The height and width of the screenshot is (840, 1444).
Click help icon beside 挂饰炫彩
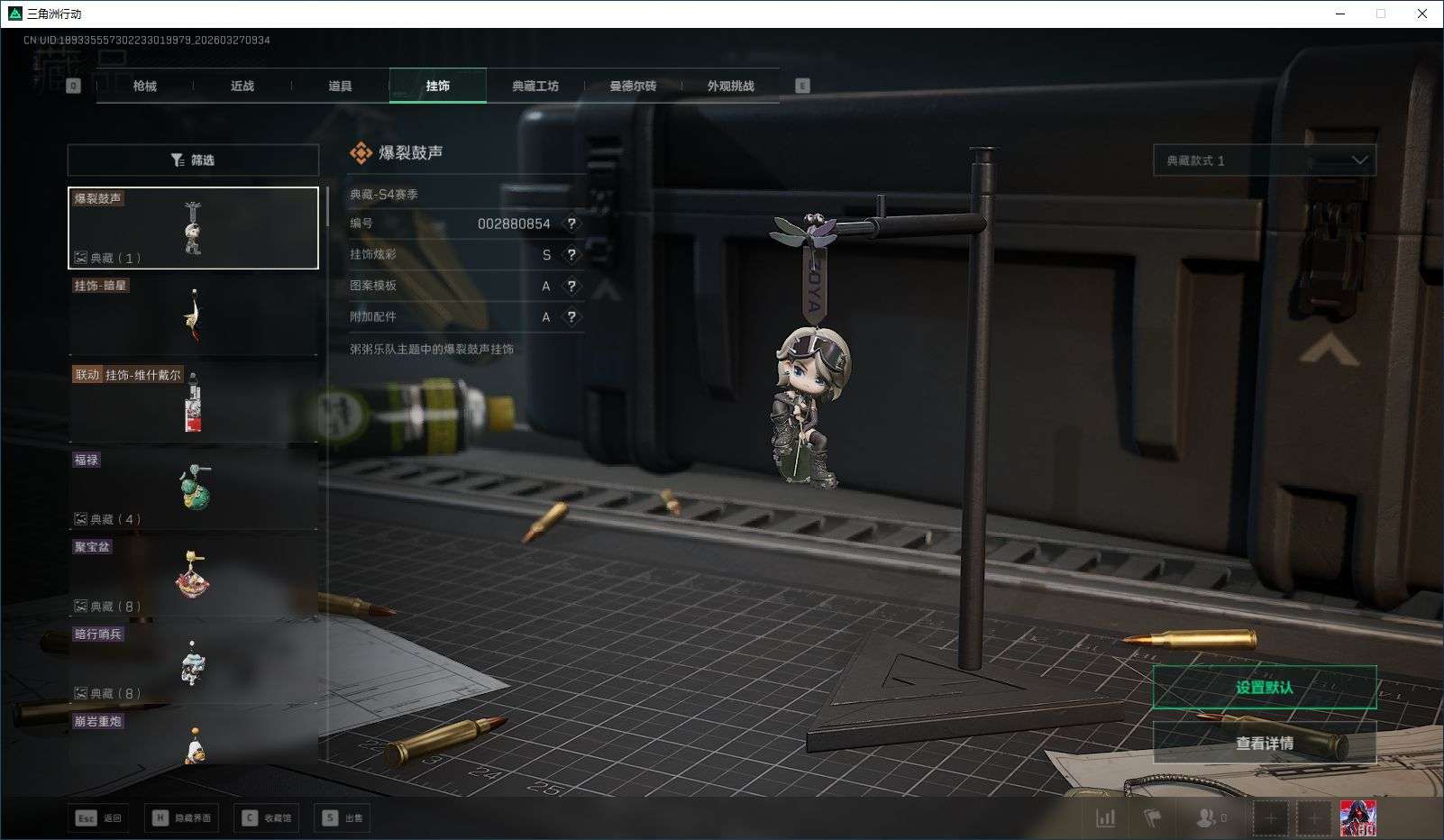(571, 255)
